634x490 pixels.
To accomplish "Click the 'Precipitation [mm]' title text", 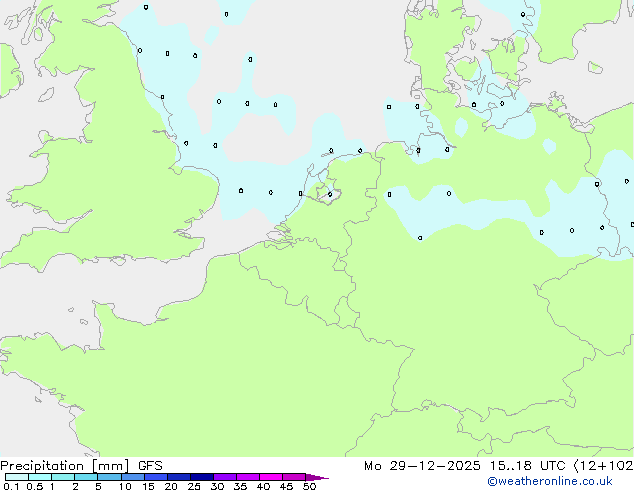I will tap(65, 466).
